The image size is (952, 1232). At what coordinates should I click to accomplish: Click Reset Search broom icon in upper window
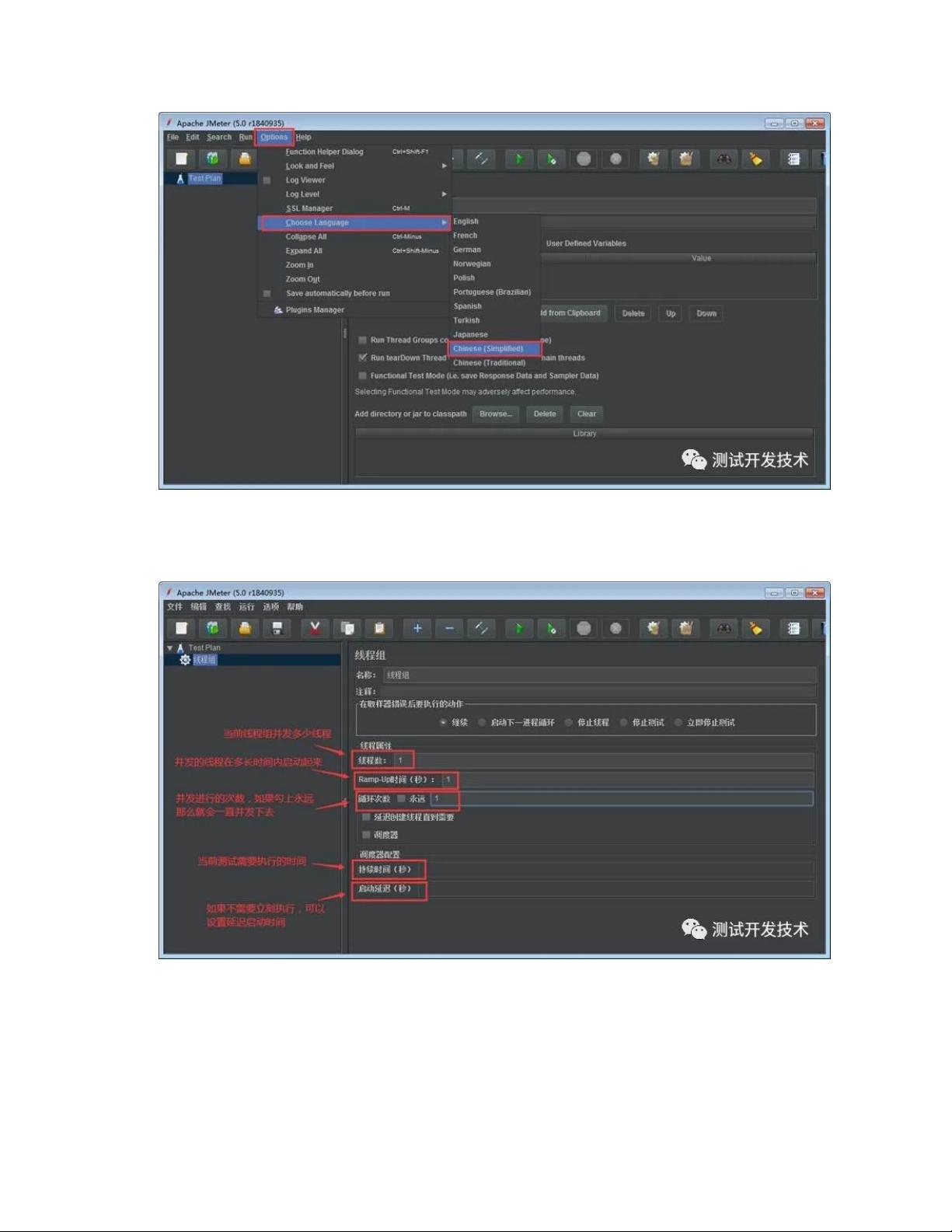[x=755, y=159]
